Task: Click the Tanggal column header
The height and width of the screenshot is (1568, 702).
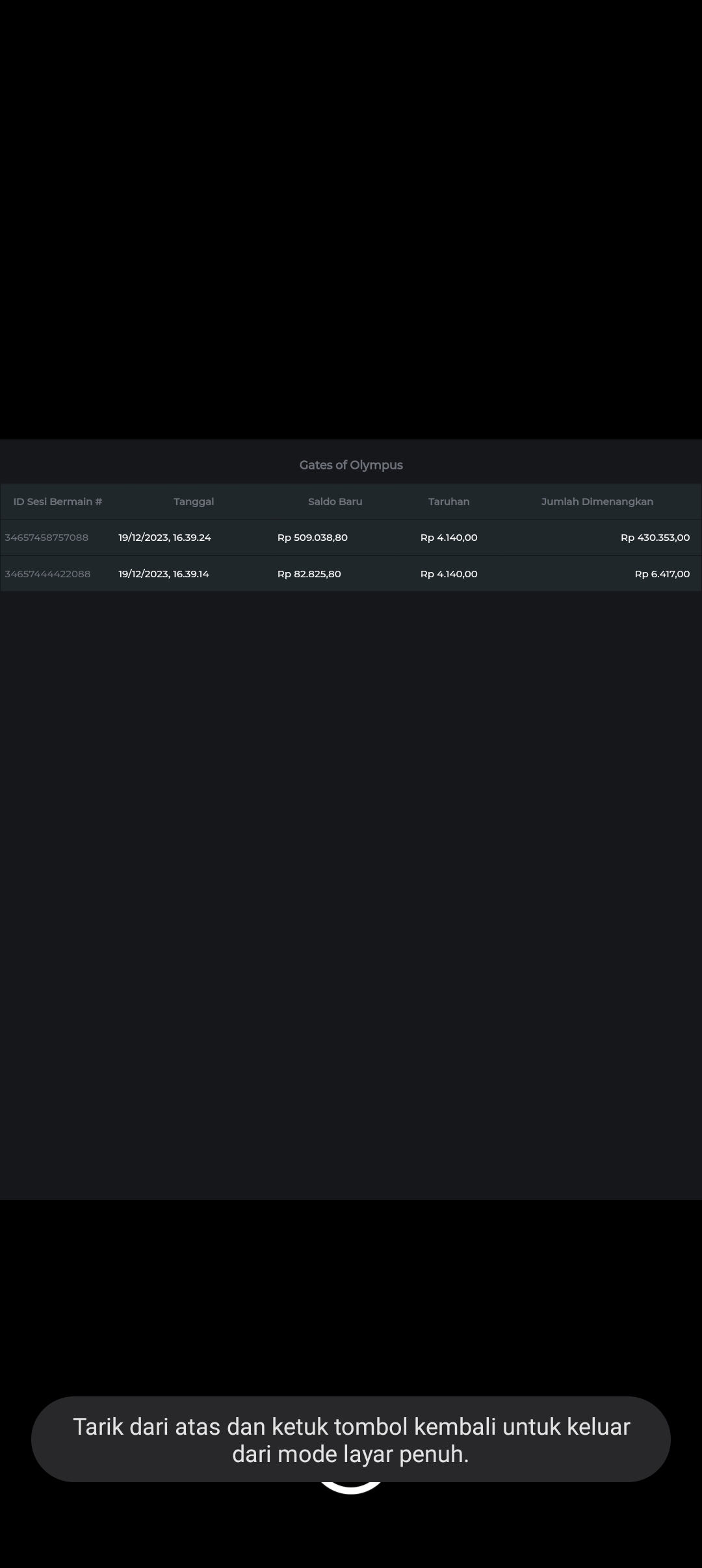Action: (194, 501)
